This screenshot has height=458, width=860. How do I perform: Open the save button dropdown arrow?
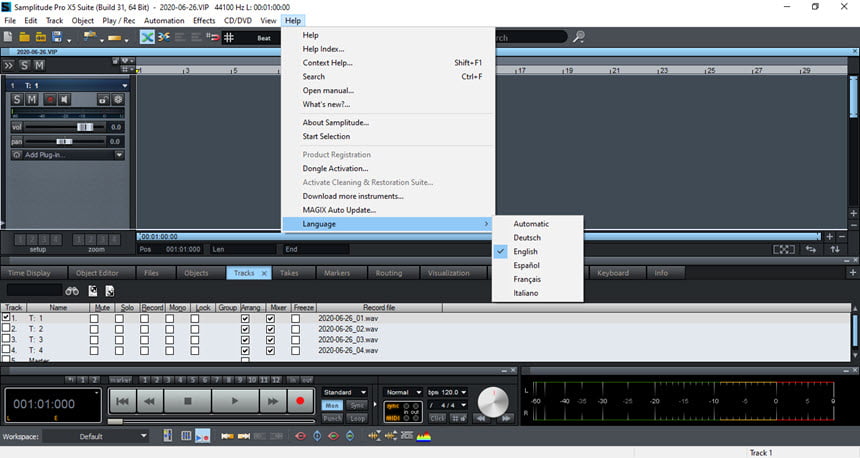pos(69,40)
